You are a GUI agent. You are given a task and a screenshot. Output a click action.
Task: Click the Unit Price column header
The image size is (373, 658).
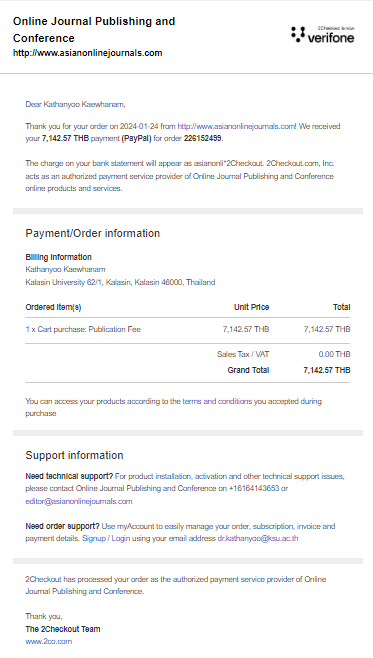[x=251, y=307]
